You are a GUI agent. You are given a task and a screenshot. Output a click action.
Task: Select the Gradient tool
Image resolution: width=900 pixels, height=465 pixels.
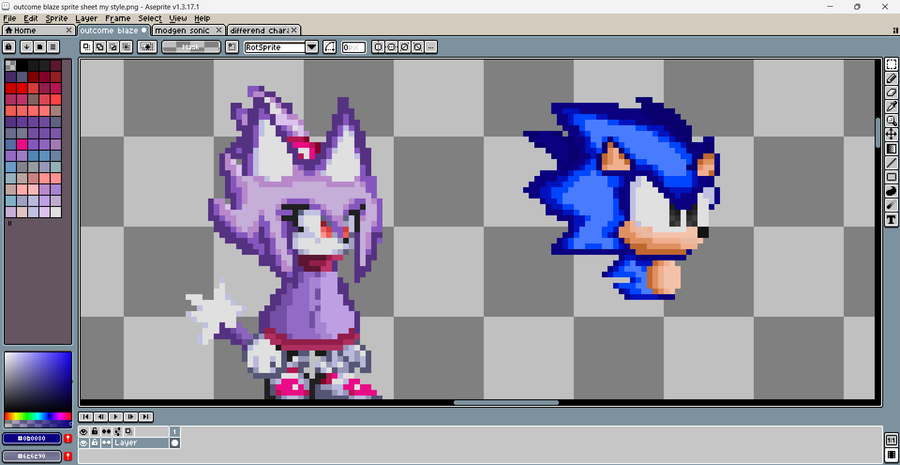click(891, 148)
